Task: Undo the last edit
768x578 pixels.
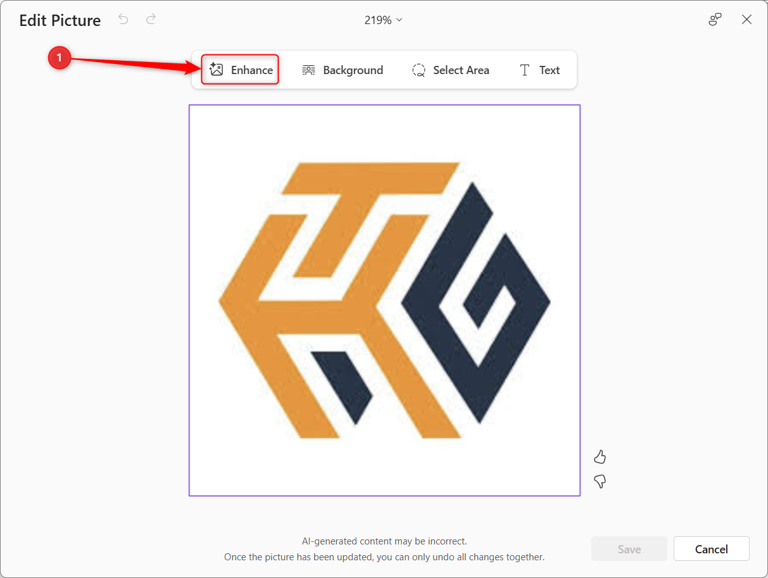Action: 123,19
